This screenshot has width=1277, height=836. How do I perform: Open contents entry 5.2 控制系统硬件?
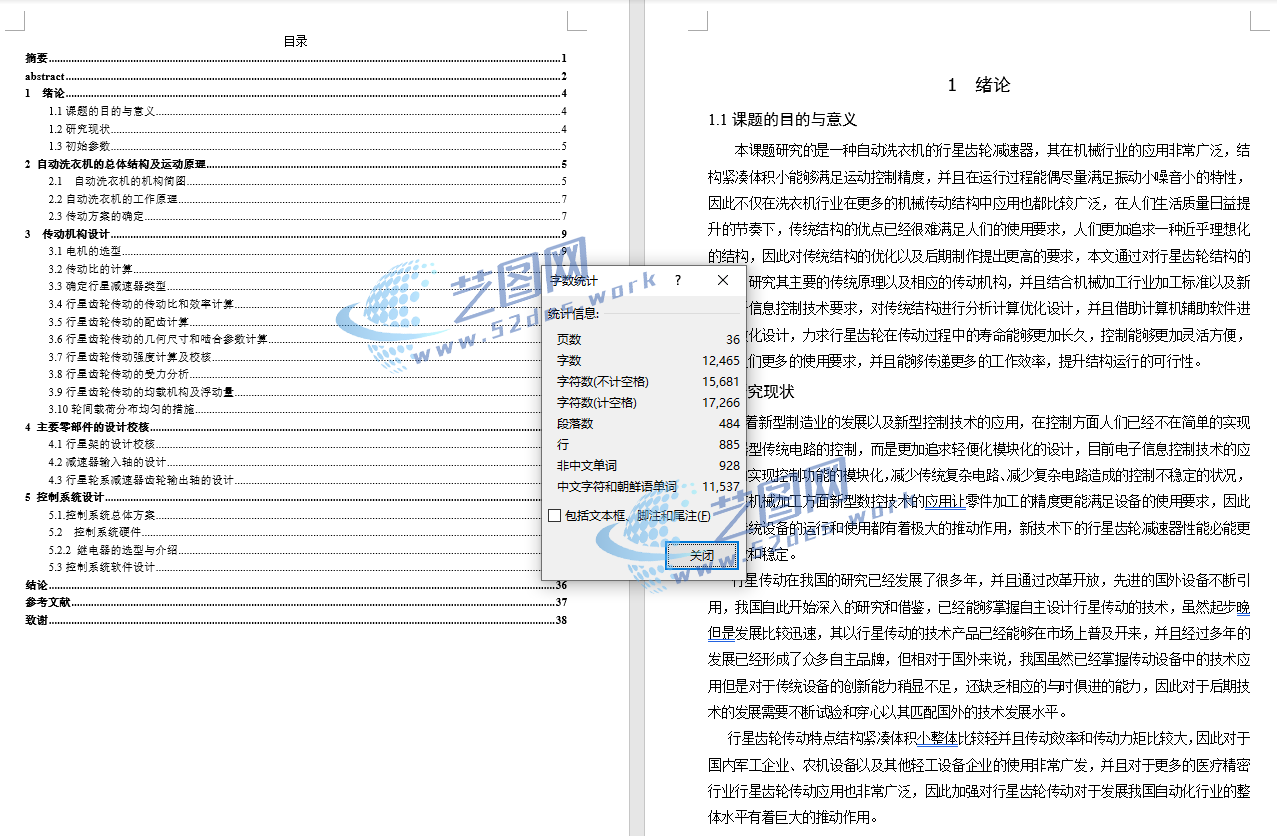pos(294,532)
